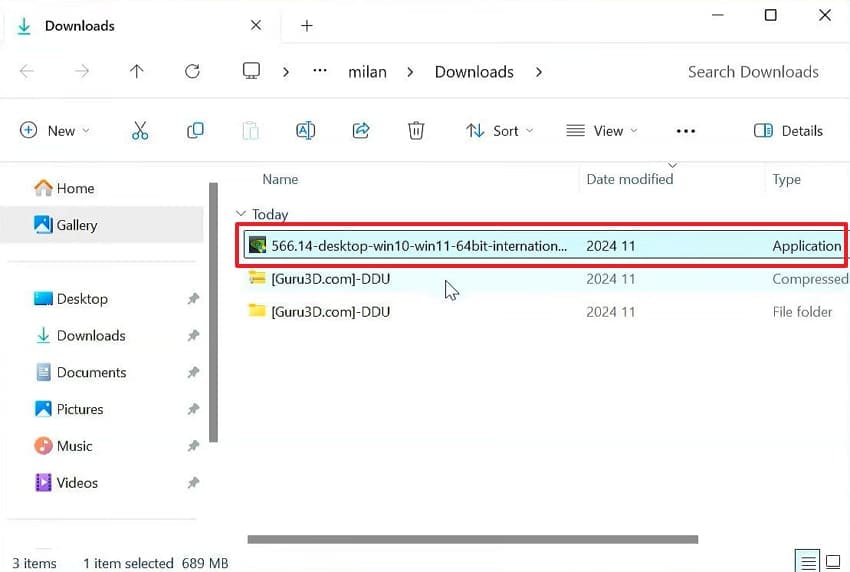850x572 pixels.
Task: Unpin Downloads from quick access
Action: click(x=194, y=335)
